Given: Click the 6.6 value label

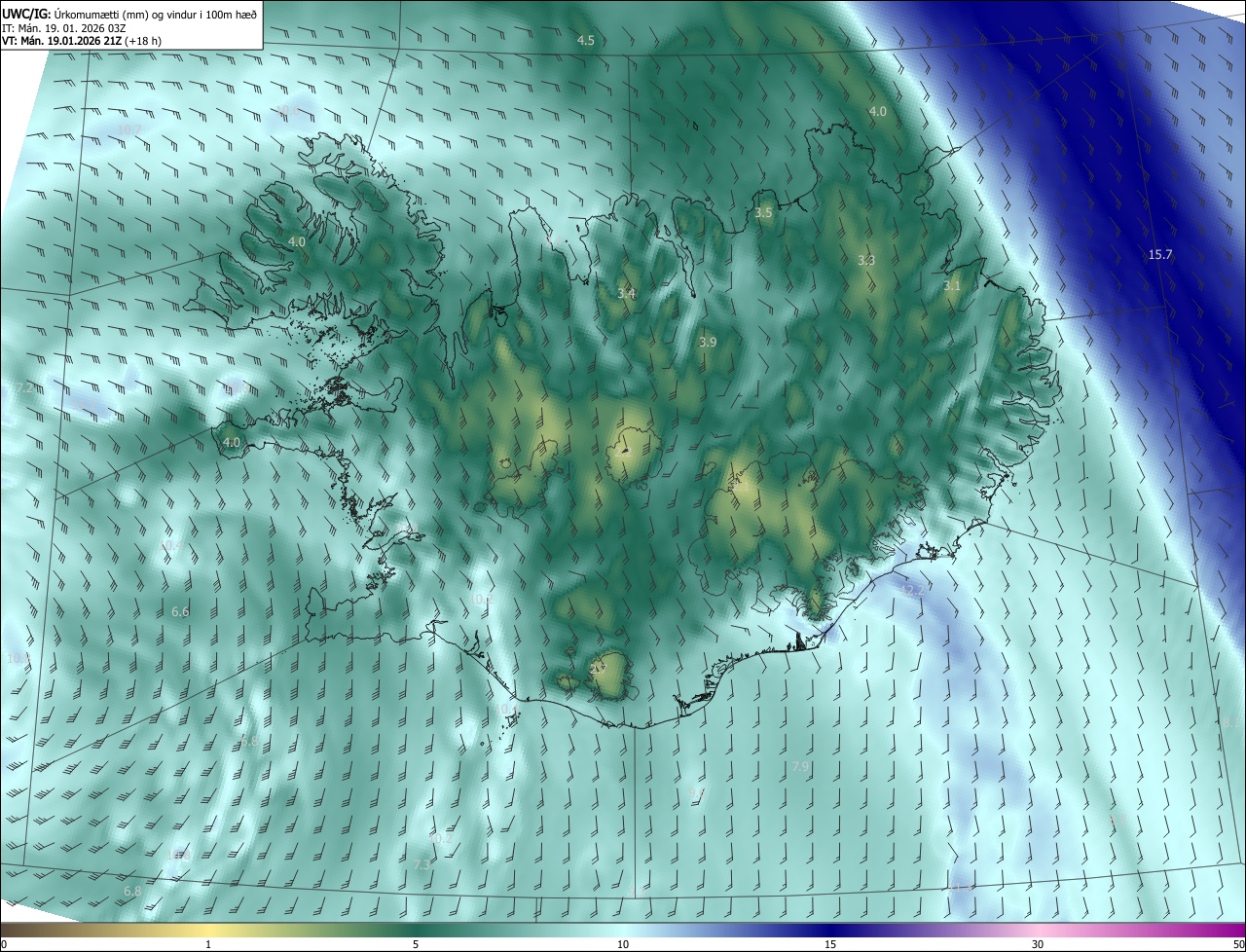Looking at the screenshot, I should point(180,612).
